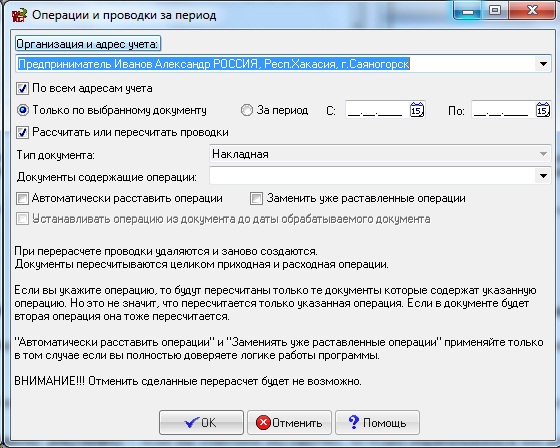This screenshot has height=448, width=560.
Task: Expand Документы содержащие операции dropdown
Action: click(543, 176)
